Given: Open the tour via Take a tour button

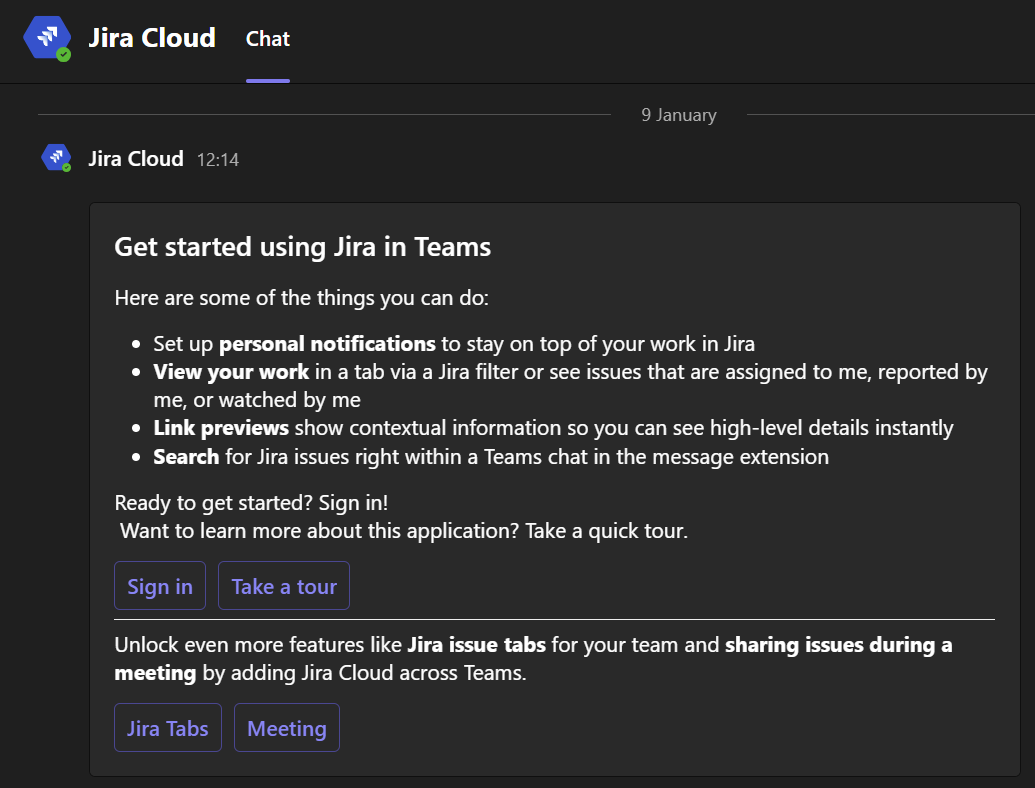Looking at the screenshot, I should 283,585.
